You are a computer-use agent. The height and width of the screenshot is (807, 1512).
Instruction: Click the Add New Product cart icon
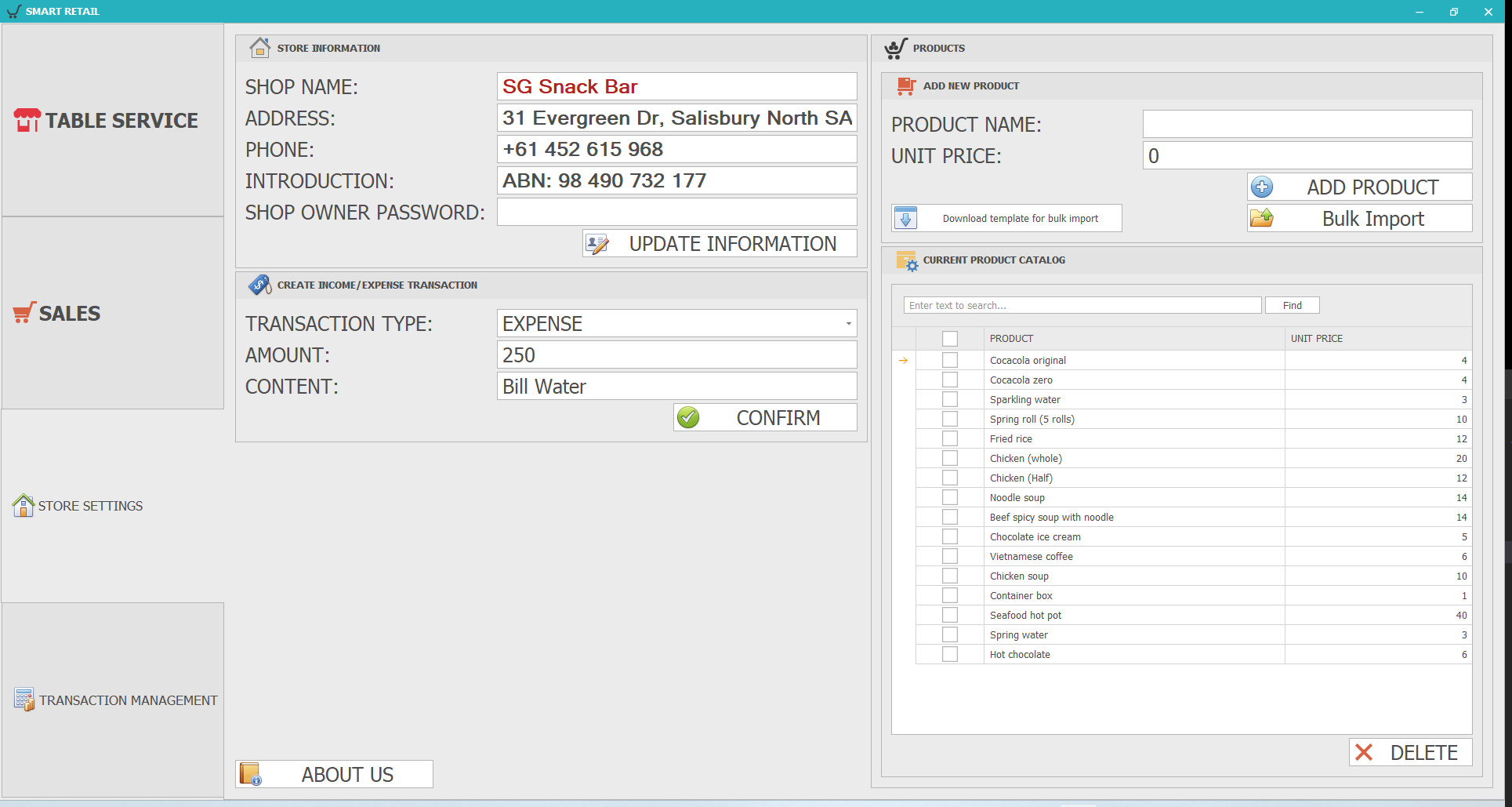click(905, 86)
